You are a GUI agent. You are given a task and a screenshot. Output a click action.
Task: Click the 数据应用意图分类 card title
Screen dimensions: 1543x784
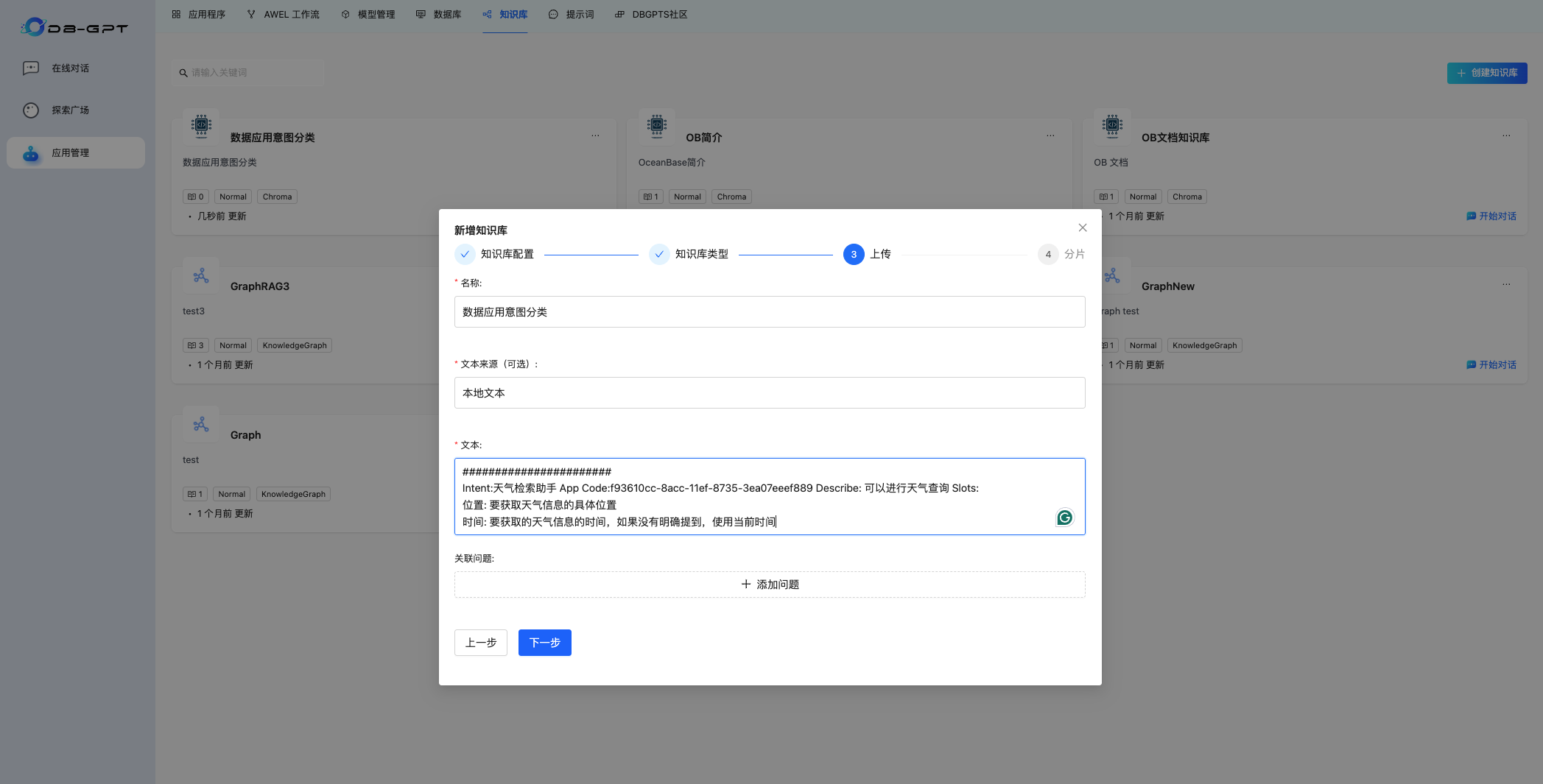click(273, 138)
